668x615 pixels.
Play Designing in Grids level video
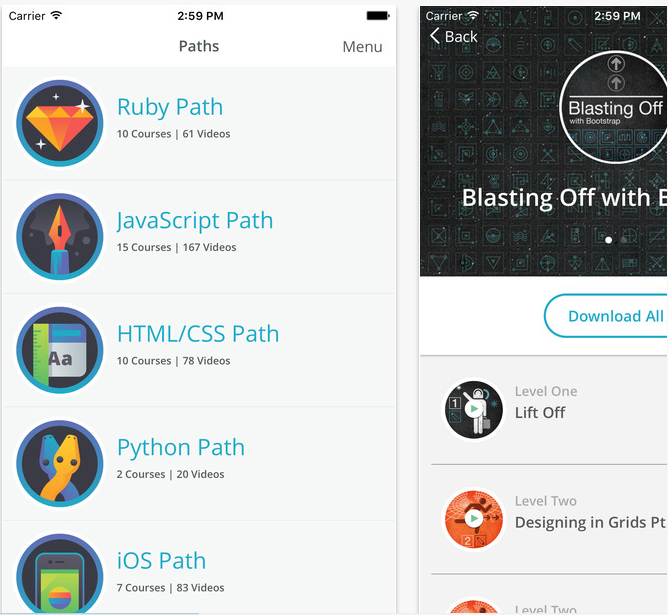(x=474, y=519)
